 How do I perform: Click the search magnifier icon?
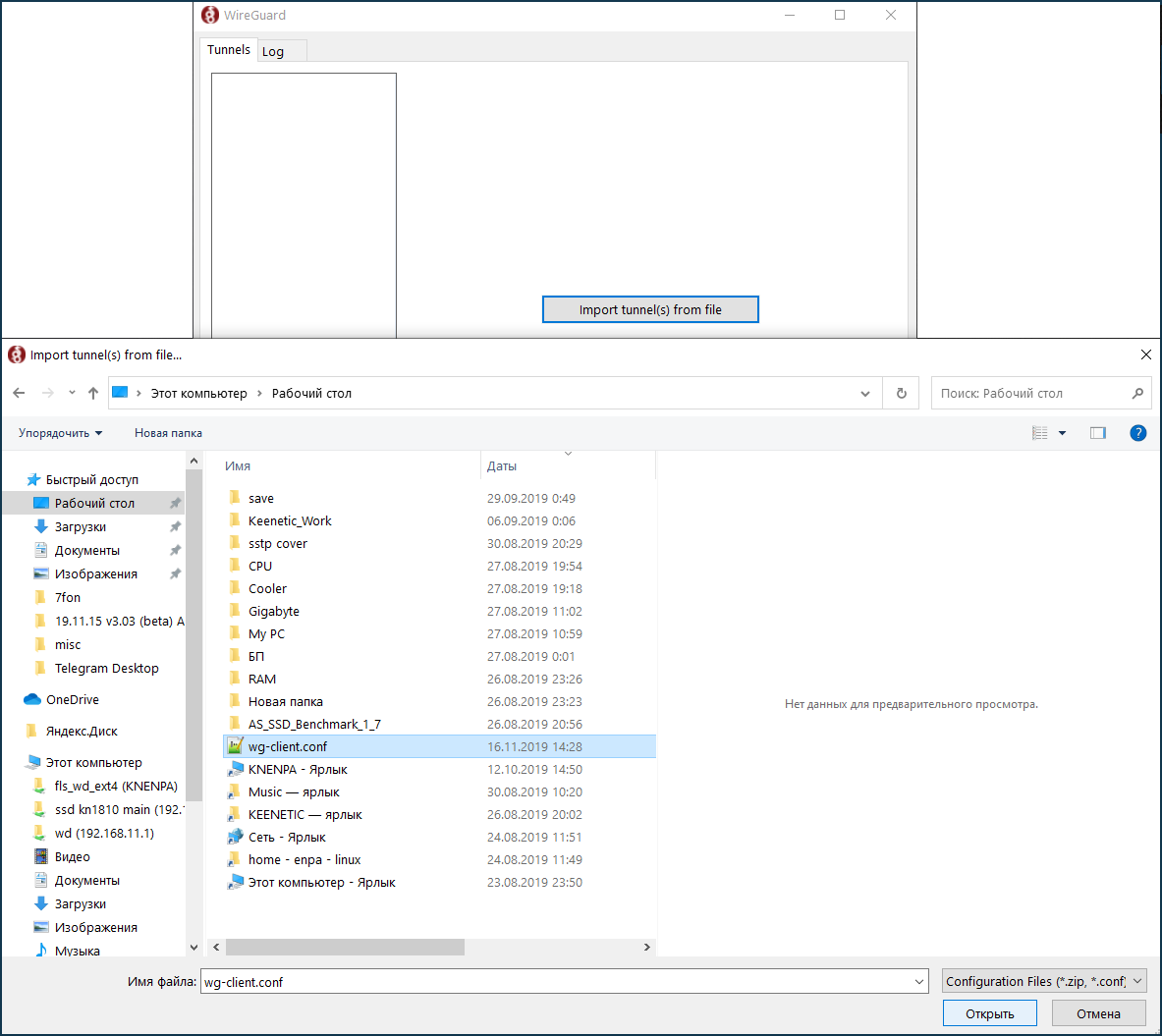tap(1137, 393)
